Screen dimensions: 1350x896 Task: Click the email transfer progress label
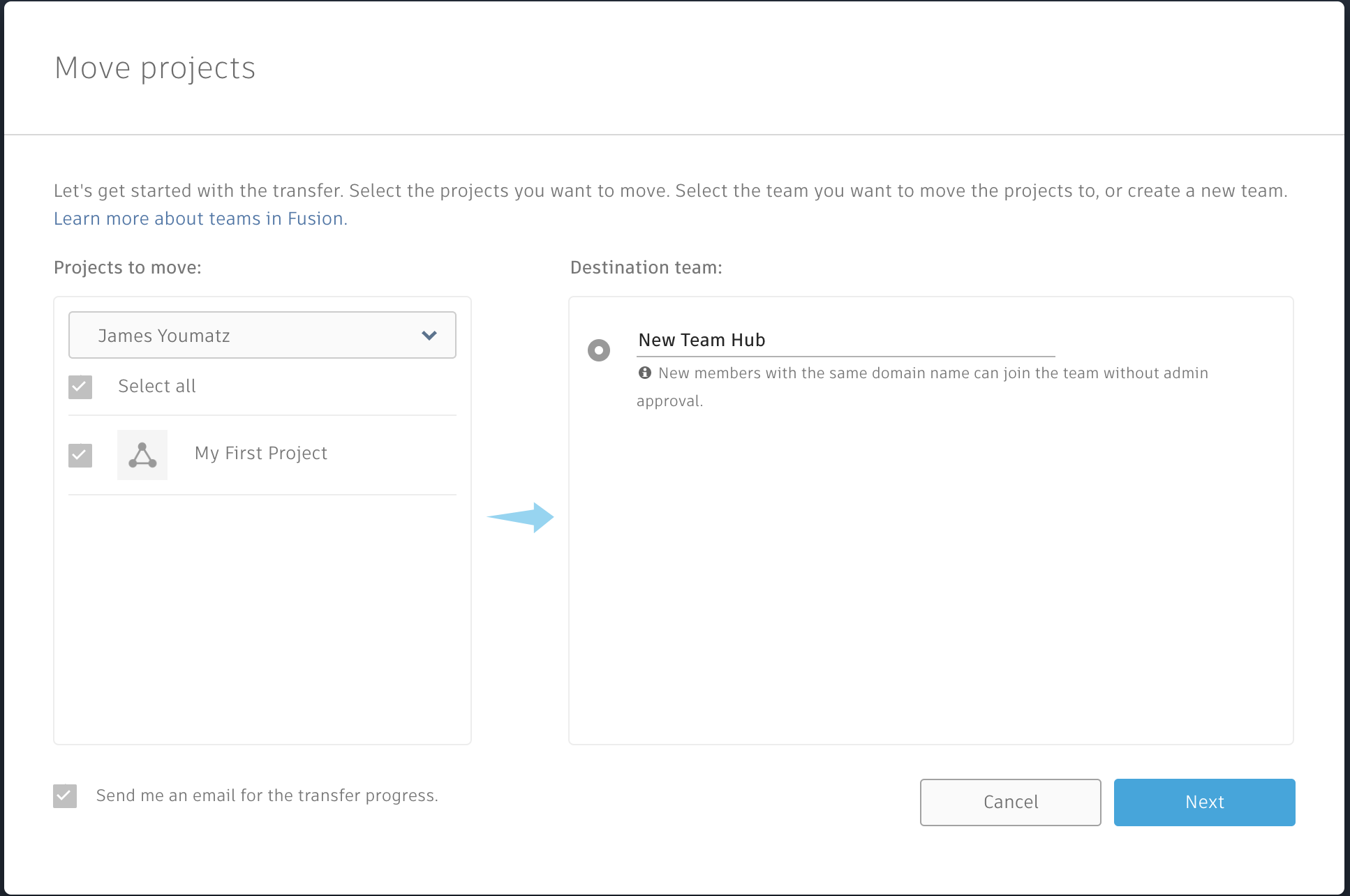267,796
